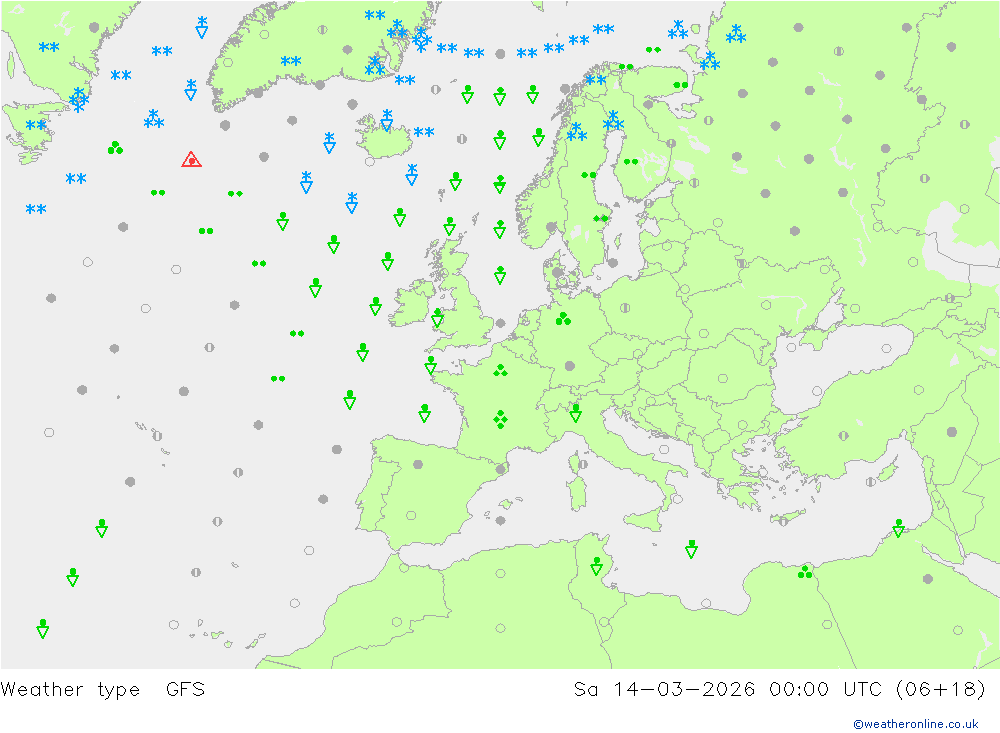Click the half-filled cloud symbol over Crete
Image resolution: width=1000 pixels, height=733 pixels.
pyautogui.click(x=783, y=521)
